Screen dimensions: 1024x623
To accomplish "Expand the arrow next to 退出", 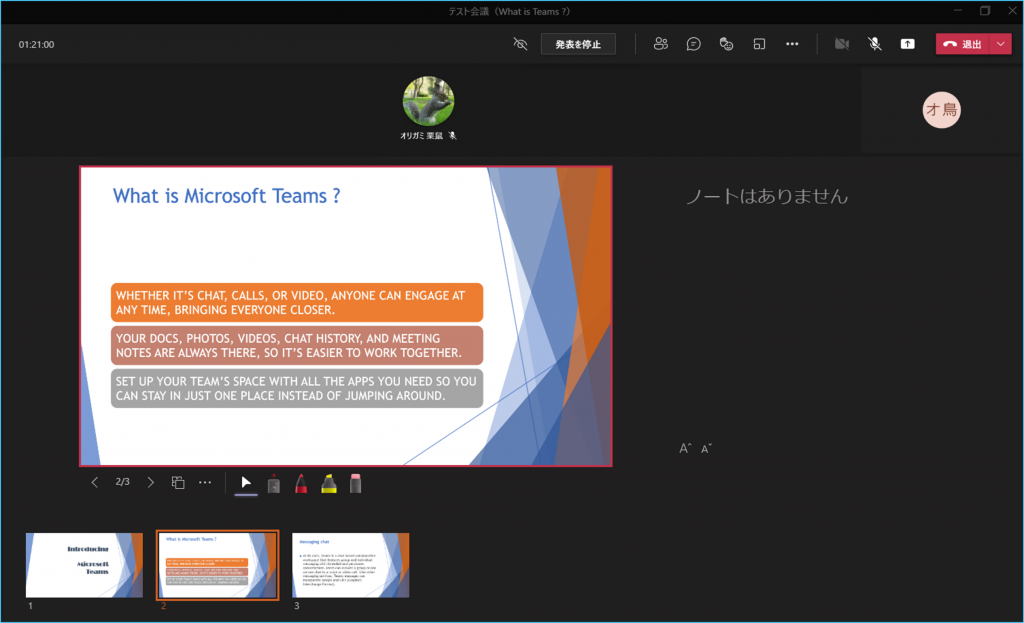I will pos(1002,44).
